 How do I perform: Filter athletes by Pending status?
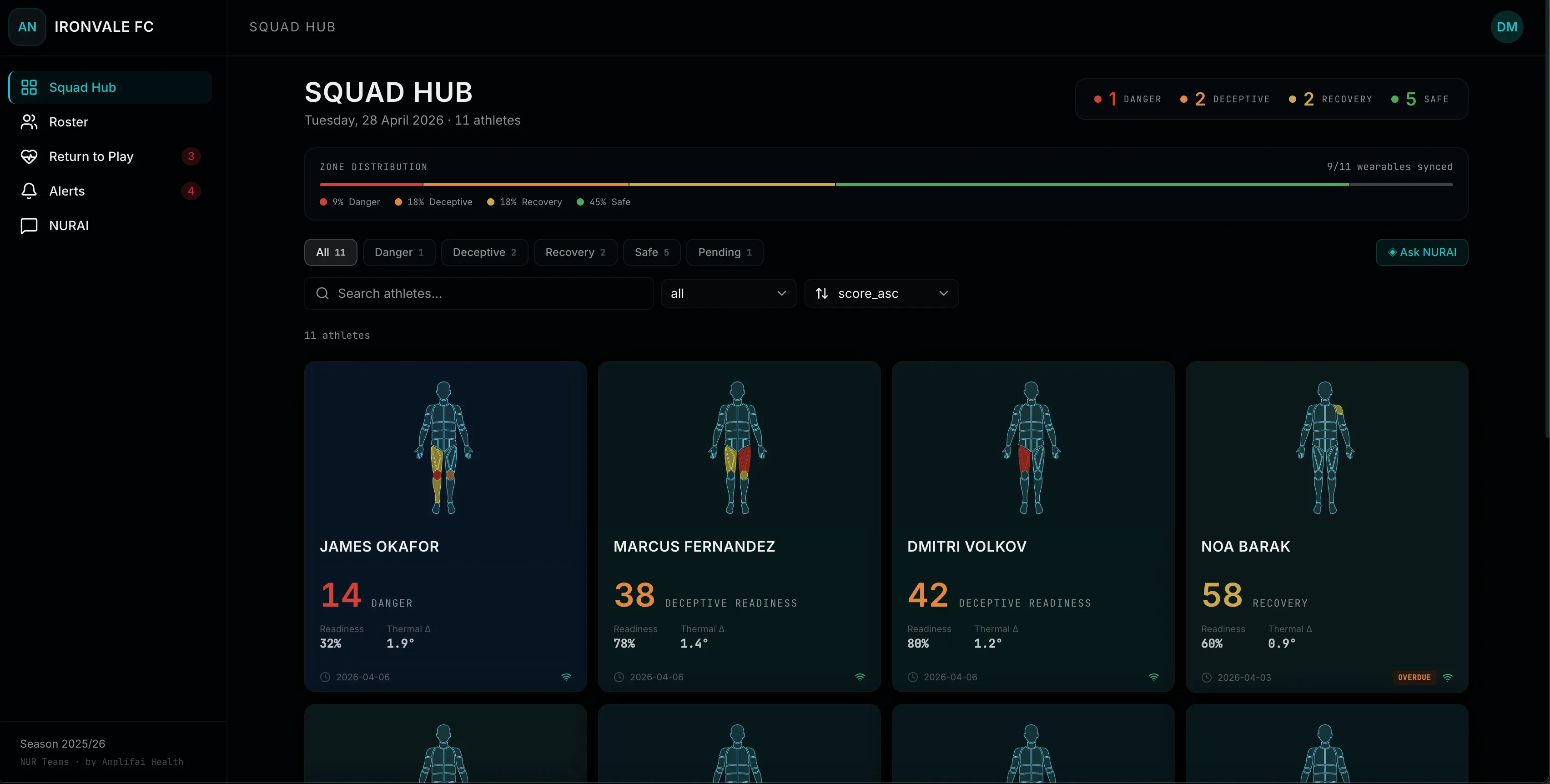725,252
